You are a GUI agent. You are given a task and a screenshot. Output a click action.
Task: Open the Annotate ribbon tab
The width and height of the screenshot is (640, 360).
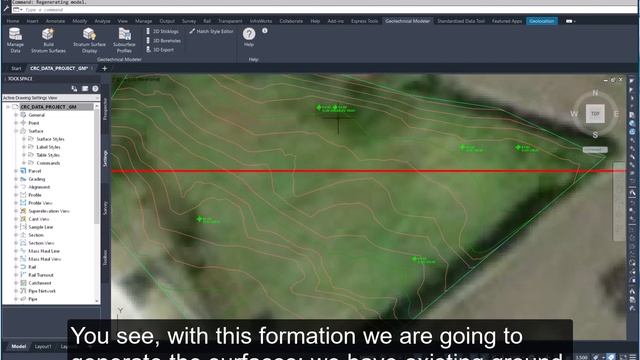pos(55,21)
